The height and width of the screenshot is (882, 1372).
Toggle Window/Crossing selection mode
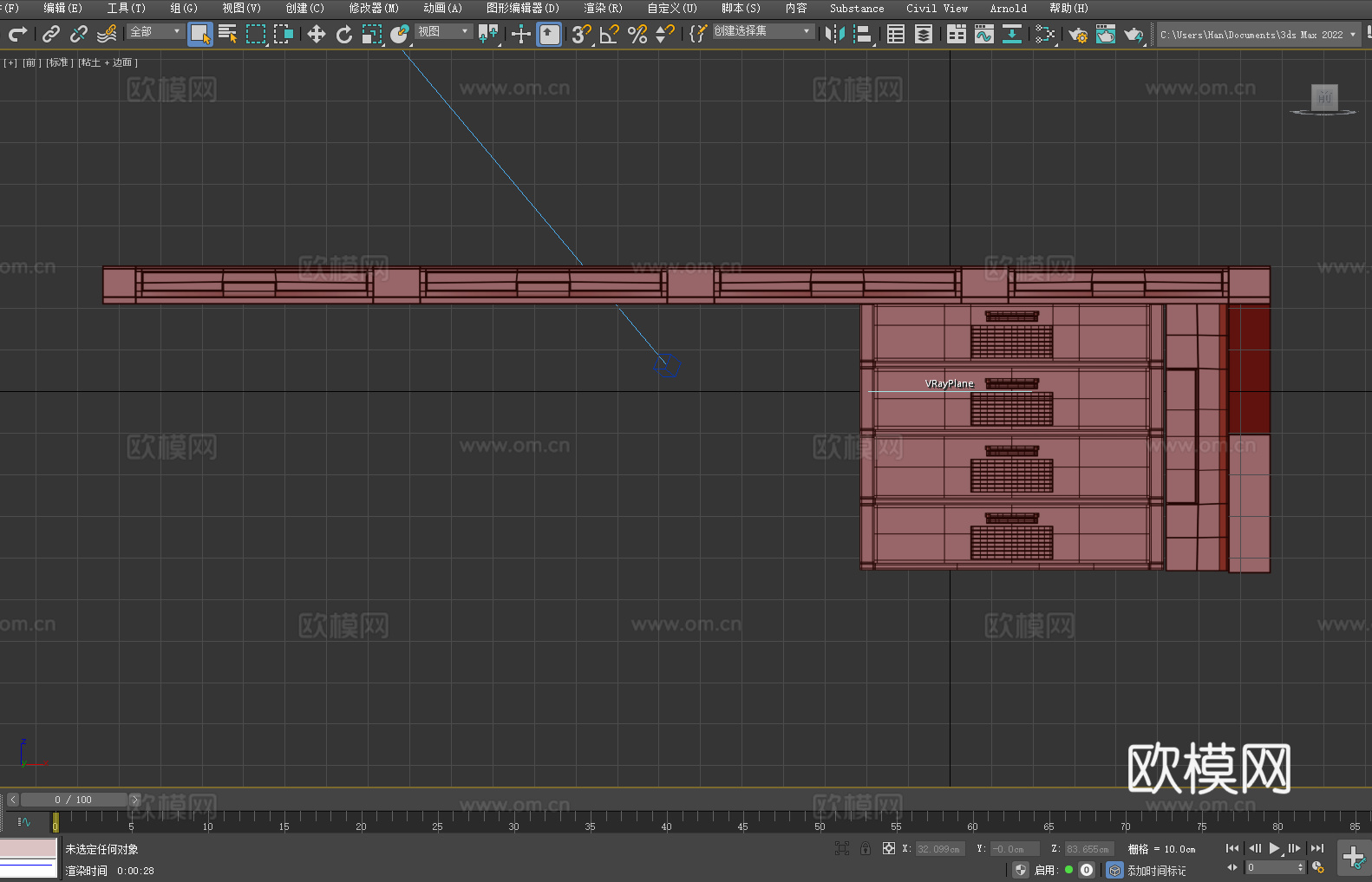pyautogui.click(x=284, y=34)
